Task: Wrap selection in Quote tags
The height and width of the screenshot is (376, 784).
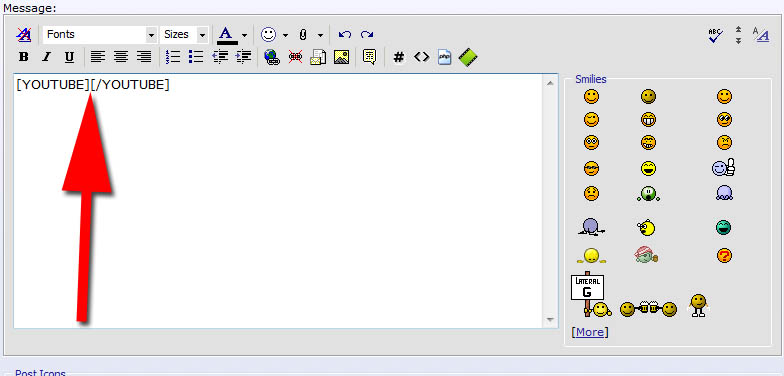Action: pyautogui.click(x=370, y=57)
